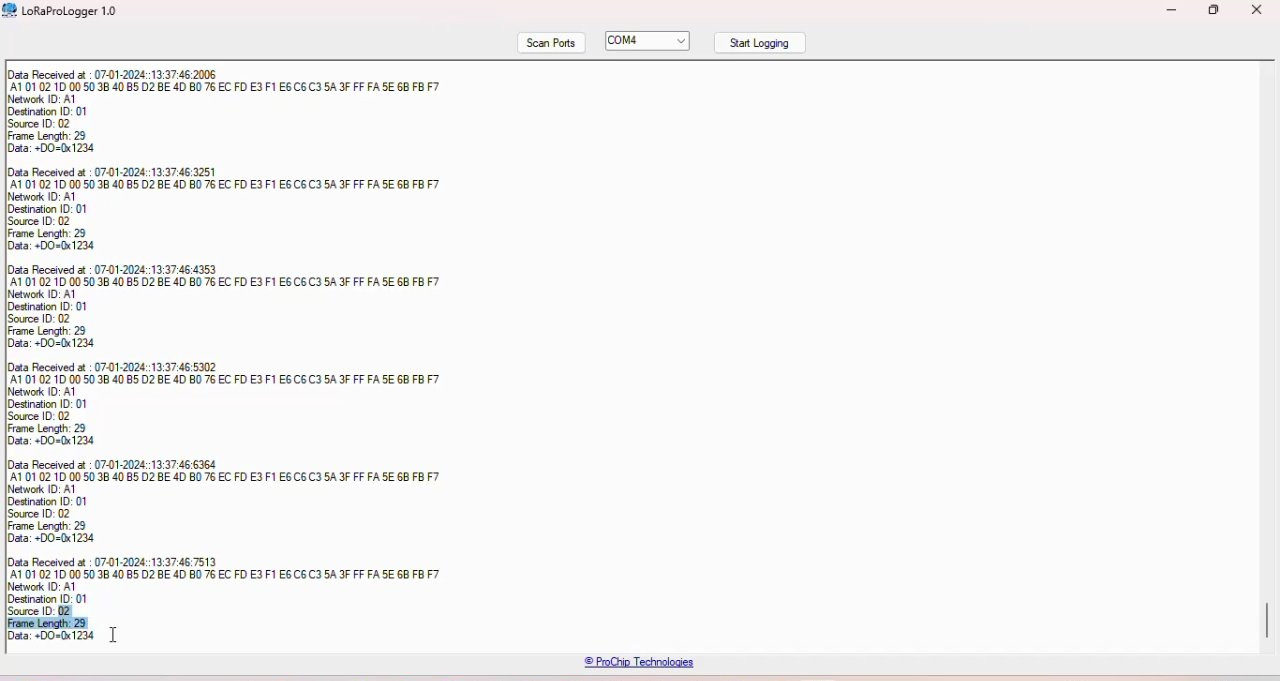Image resolution: width=1280 pixels, height=681 pixels.
Task: Click the LoRaProLogger 1.0 window title text
Action: 69,12
